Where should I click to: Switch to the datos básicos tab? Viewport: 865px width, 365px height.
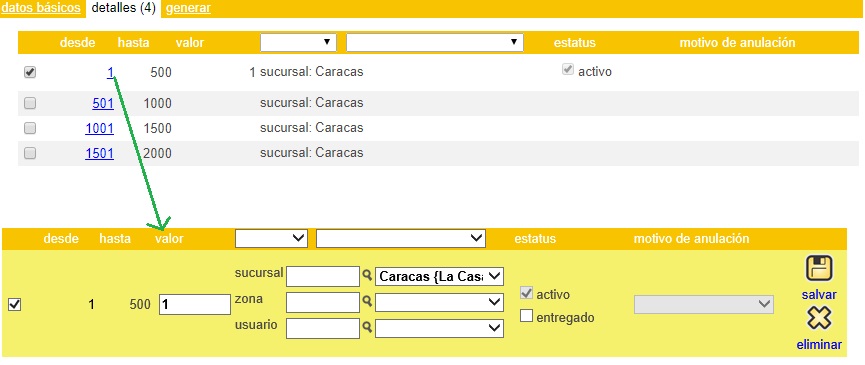click(41, 8)
